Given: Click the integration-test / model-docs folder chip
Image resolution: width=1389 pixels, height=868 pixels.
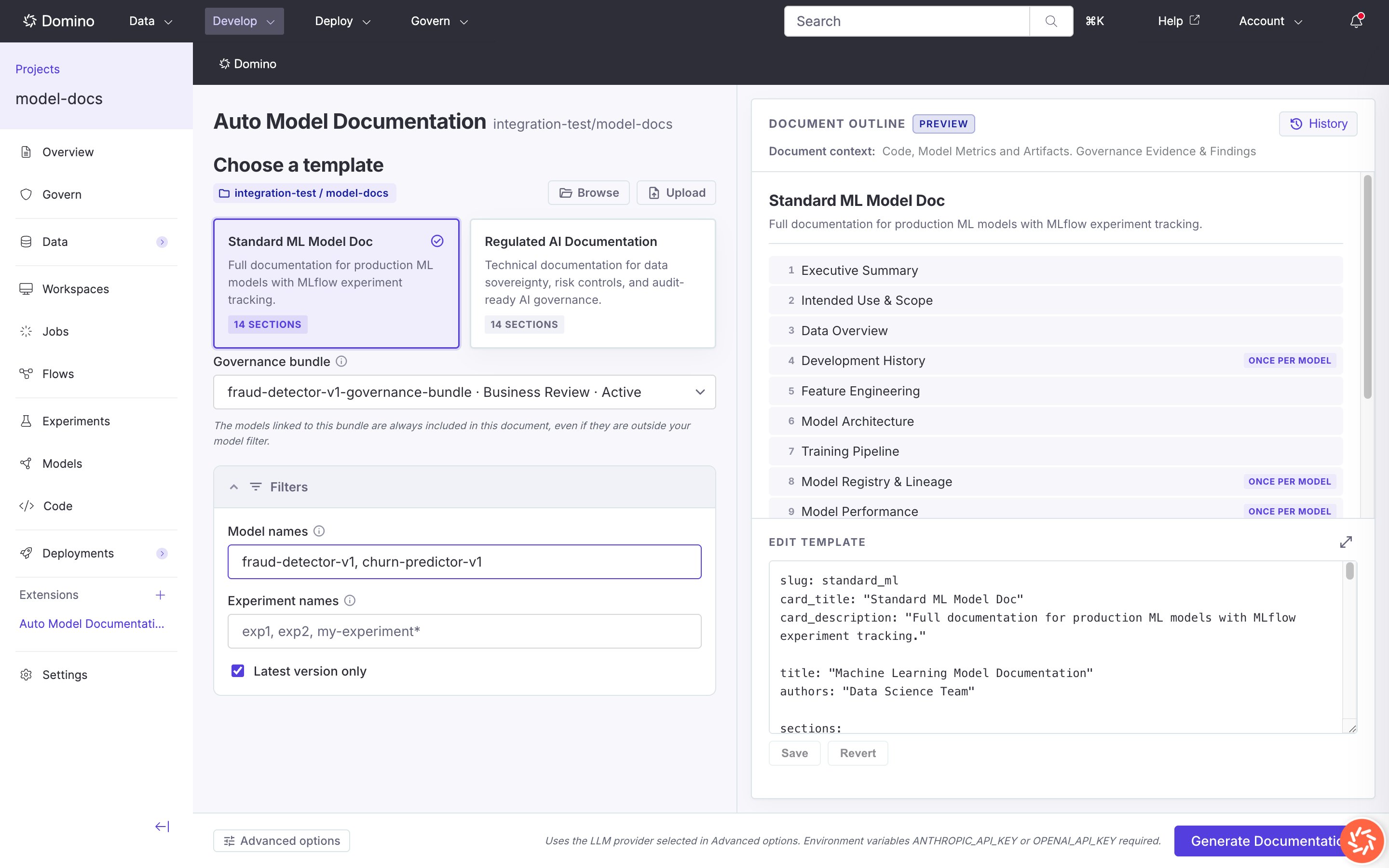Looking at the screenshot, I should (x=304, y=193).
